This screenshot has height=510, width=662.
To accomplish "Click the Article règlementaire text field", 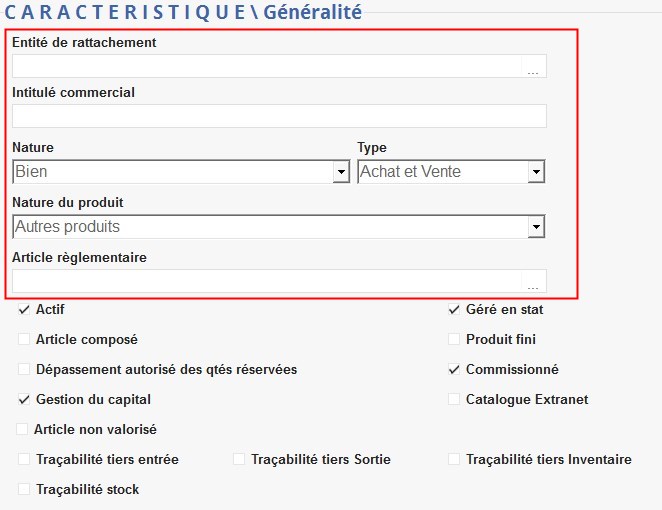I will click(x=266, y=282).
